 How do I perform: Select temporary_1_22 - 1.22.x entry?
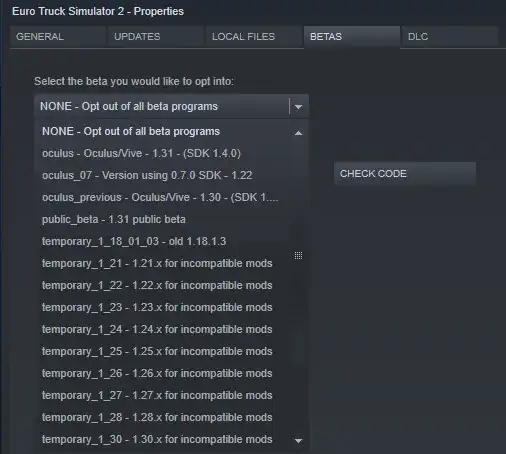[164, 285]
